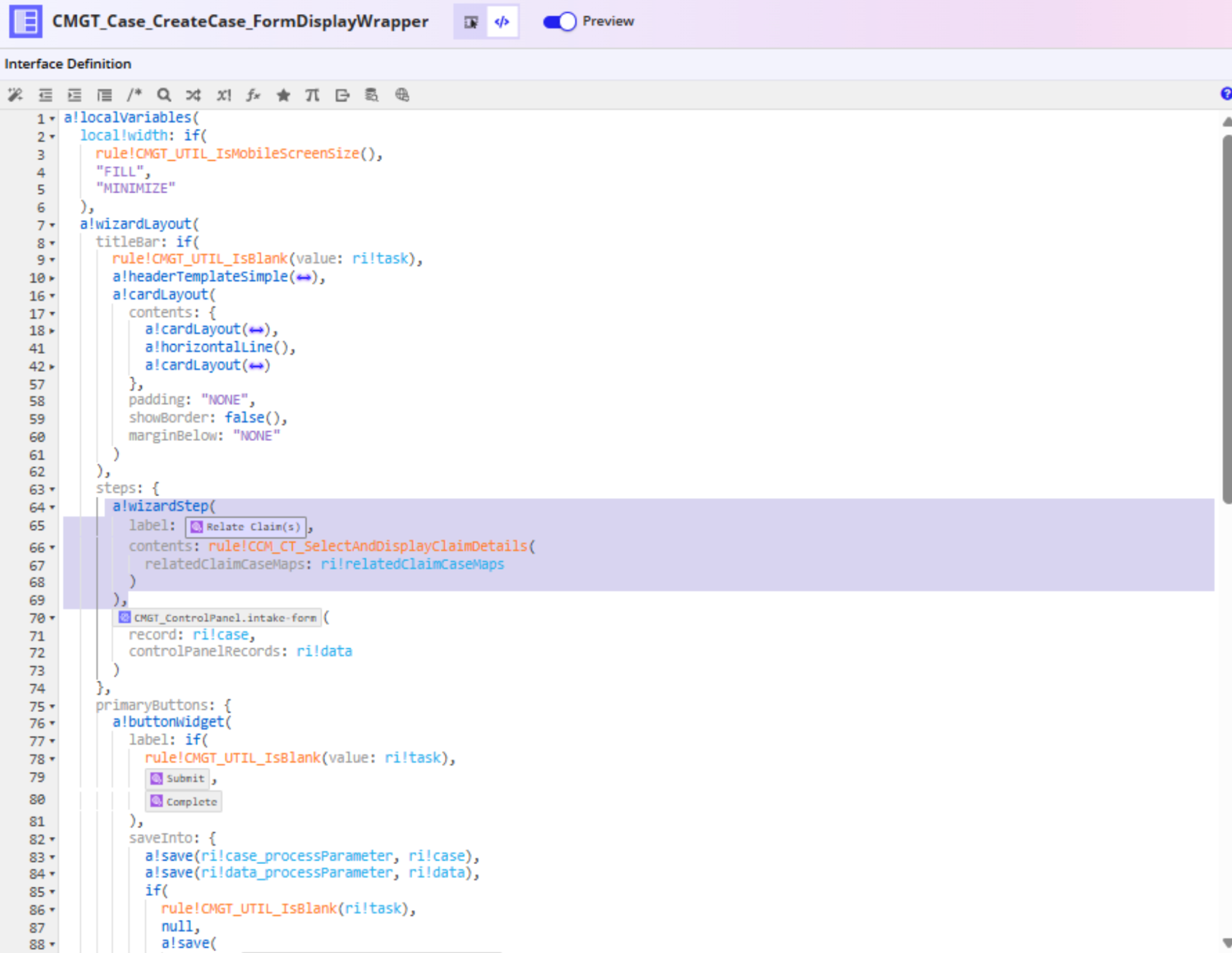Click the "FILL" string on line 4
1232x953 pixels.
click(120, 171)
